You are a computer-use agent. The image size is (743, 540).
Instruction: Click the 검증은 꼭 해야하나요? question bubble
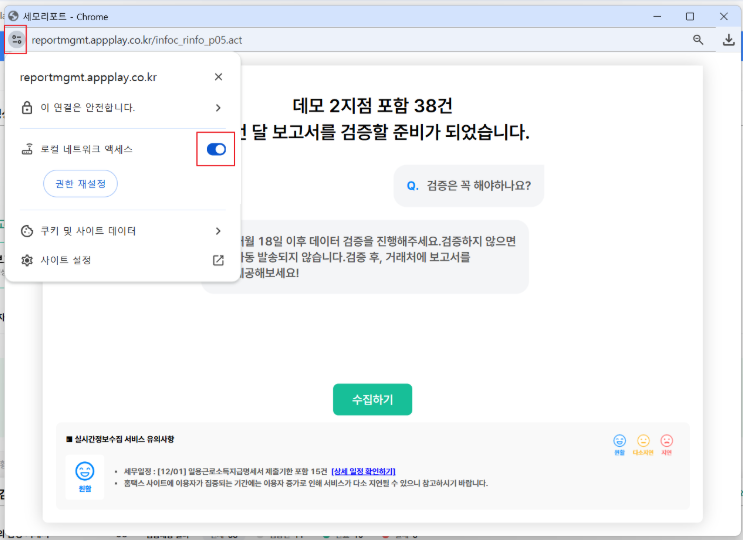tap(469, 186)
